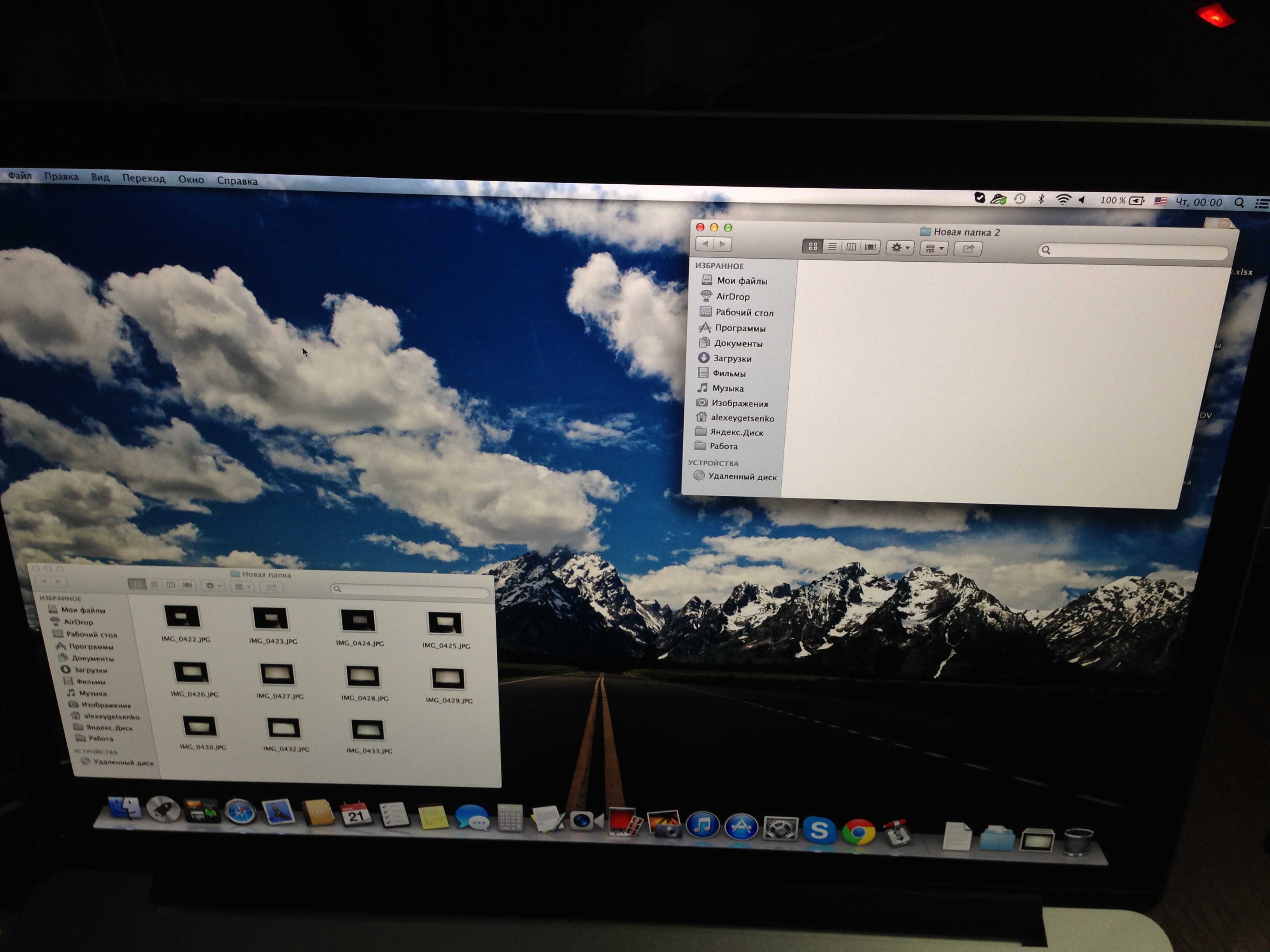Open the blue folder stack in Dock
Screen dimensions: 1270x952
(997, 838)
